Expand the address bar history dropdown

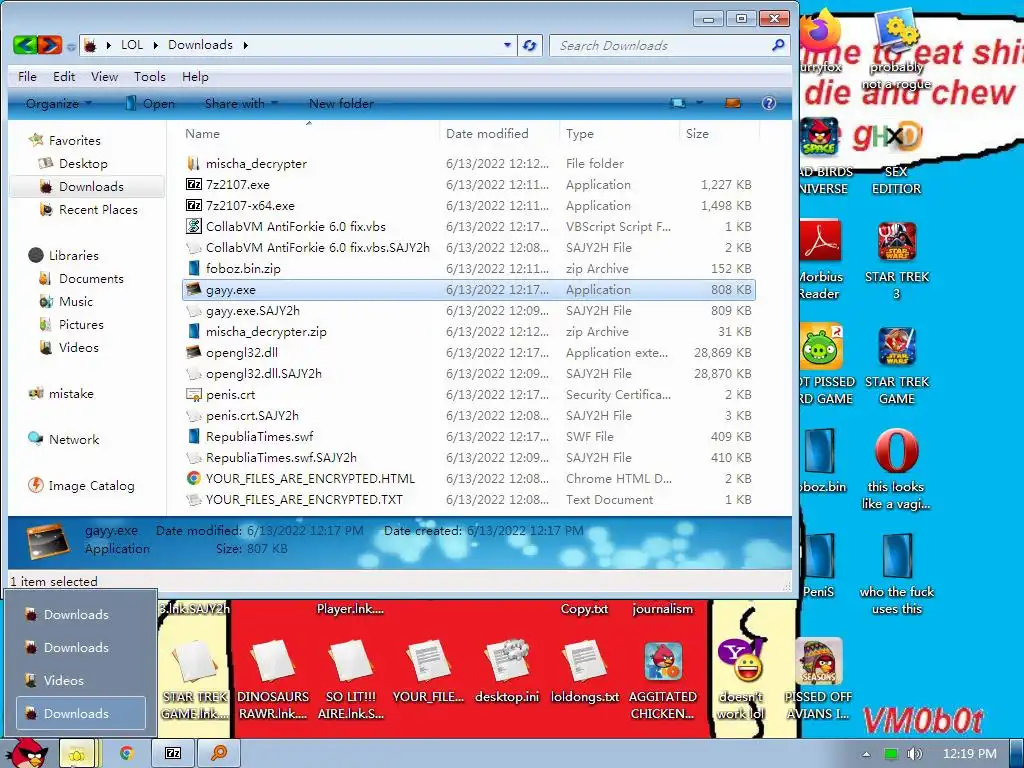507,45
